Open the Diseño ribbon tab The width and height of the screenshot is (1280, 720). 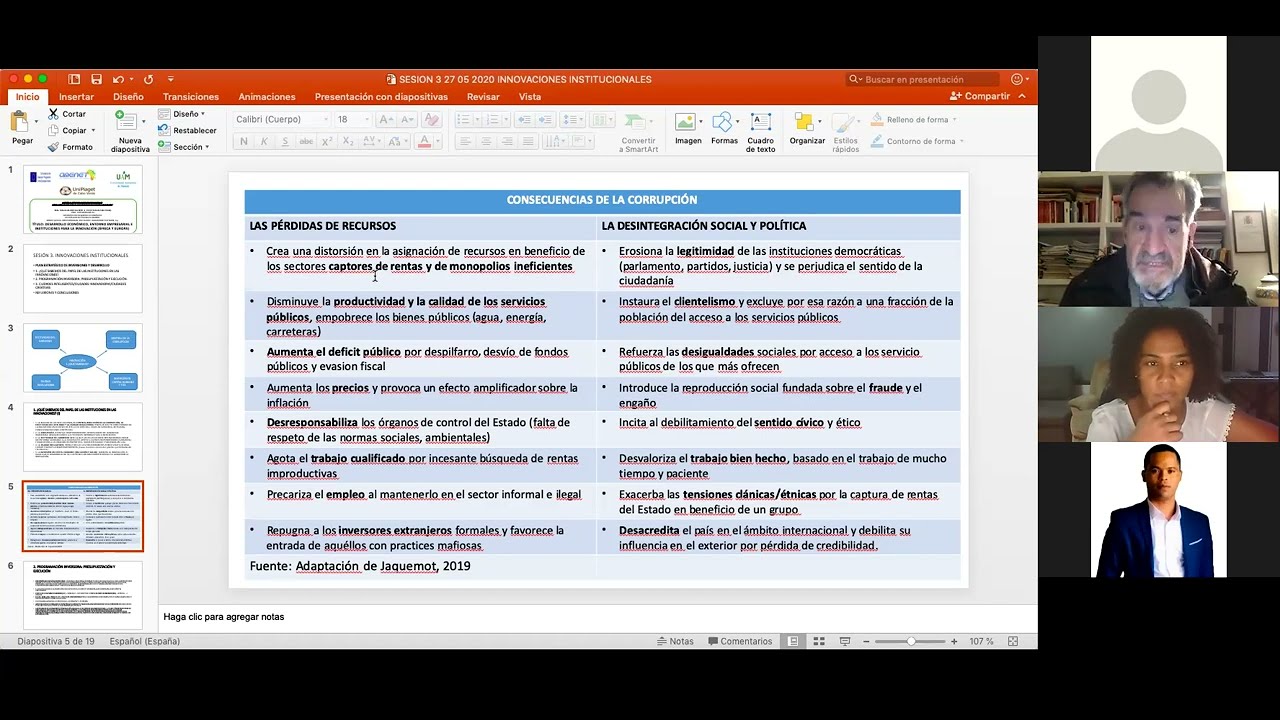(128, 97)
